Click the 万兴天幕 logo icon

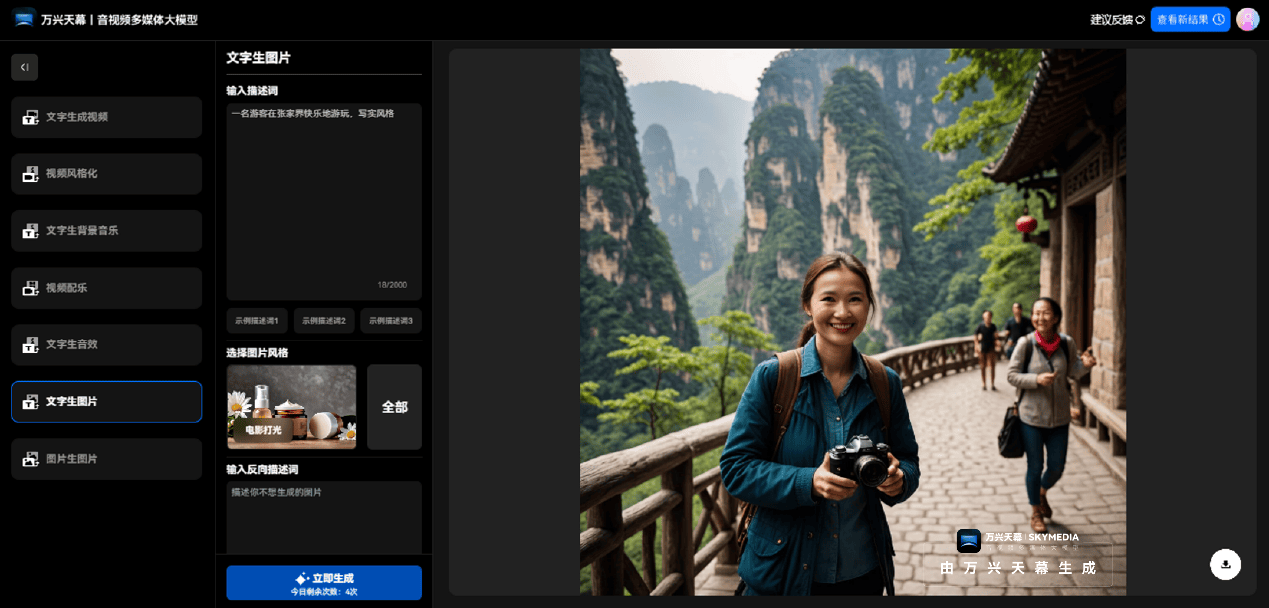(x=24, y=19)
